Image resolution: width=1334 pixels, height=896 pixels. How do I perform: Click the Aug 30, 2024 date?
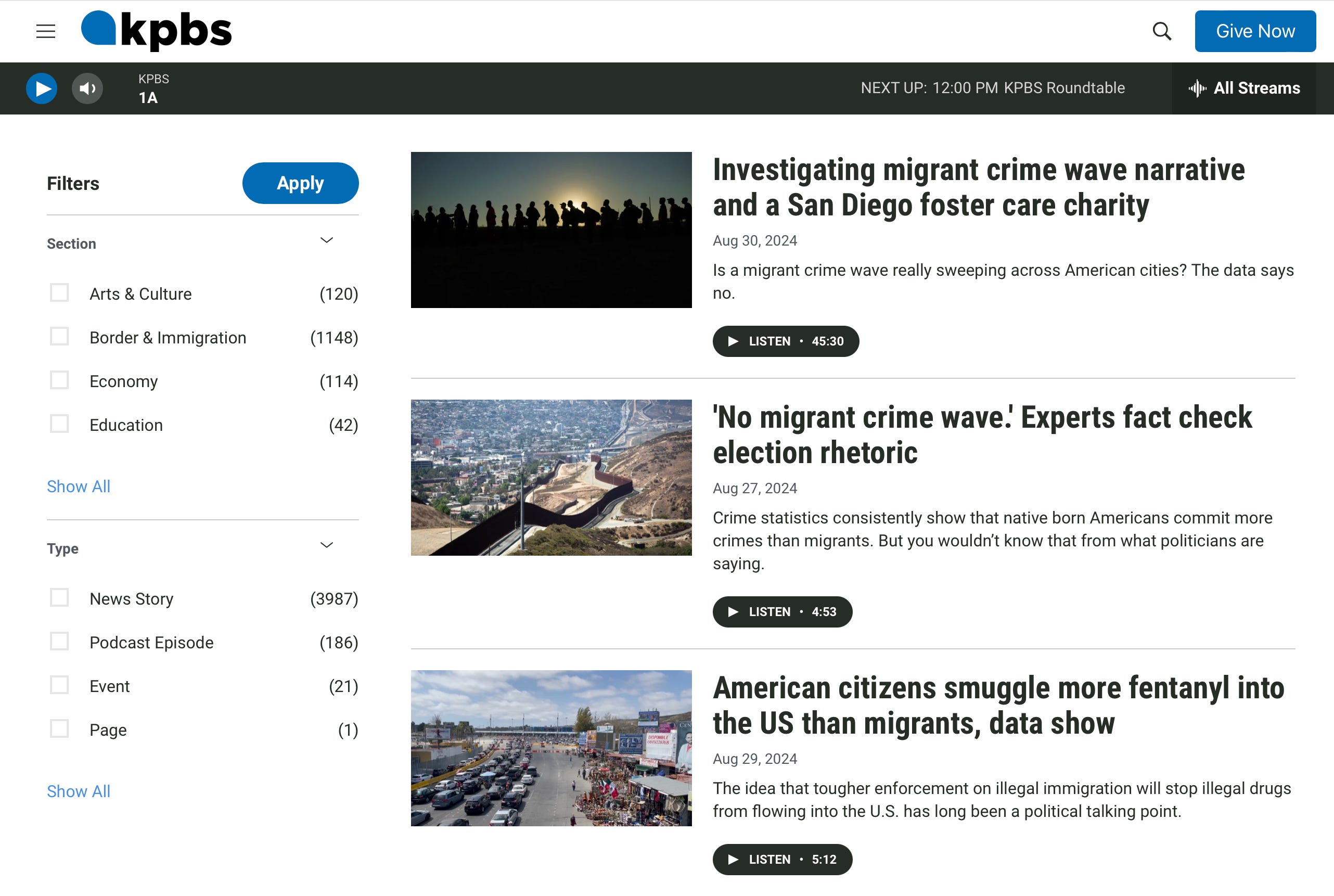(755, 240)
